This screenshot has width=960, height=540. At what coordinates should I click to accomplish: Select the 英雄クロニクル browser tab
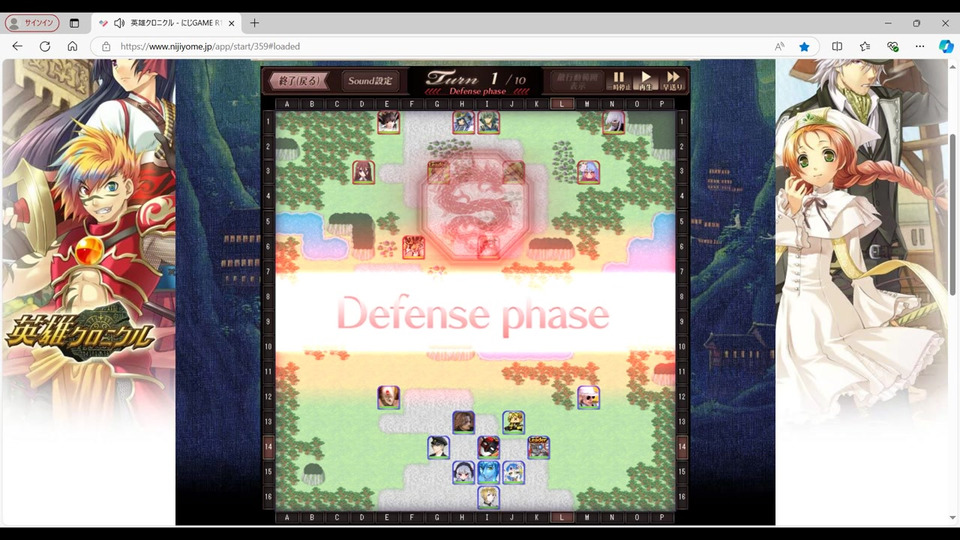click(x=165, y=23)
